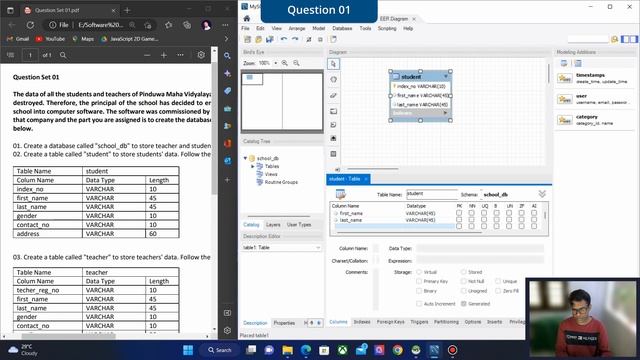Image resolution: width=640 pixels, height=360 pixels.
Task: Switch to the Layers tab
Action: click(273, 225)
